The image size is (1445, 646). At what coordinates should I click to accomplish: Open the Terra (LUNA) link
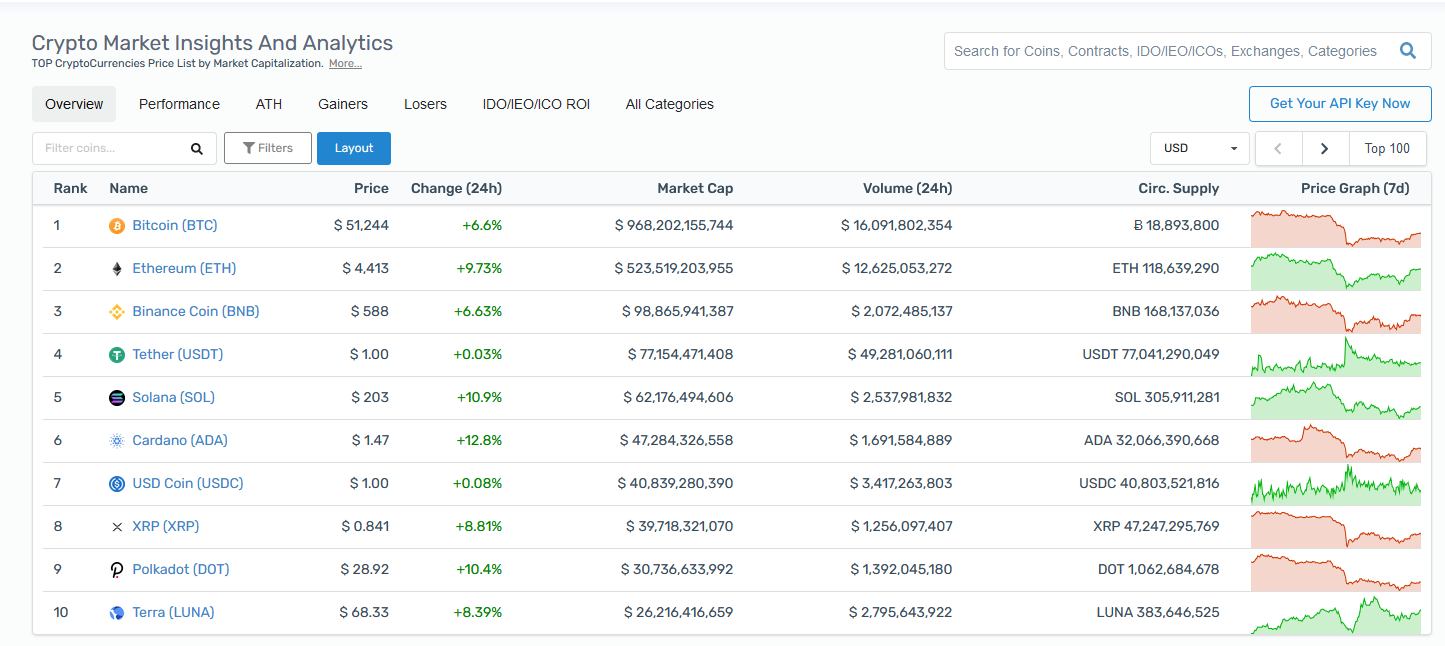[x=174, y=613]
